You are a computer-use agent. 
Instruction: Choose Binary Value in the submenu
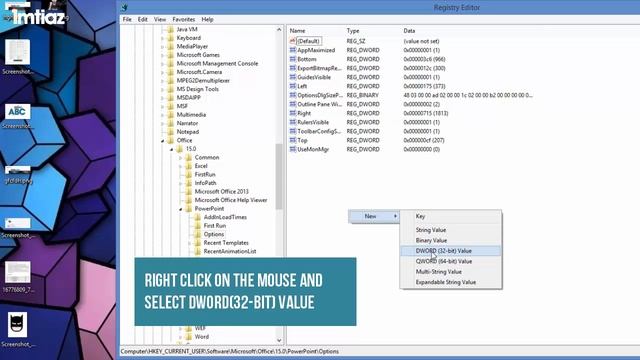pyautogui.click(x=451, y=240)
